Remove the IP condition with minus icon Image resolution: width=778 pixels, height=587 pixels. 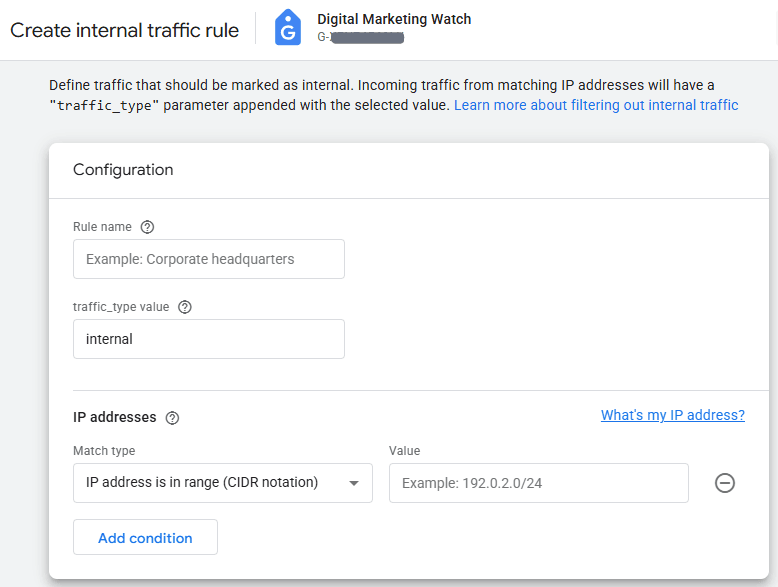point(724,483)
